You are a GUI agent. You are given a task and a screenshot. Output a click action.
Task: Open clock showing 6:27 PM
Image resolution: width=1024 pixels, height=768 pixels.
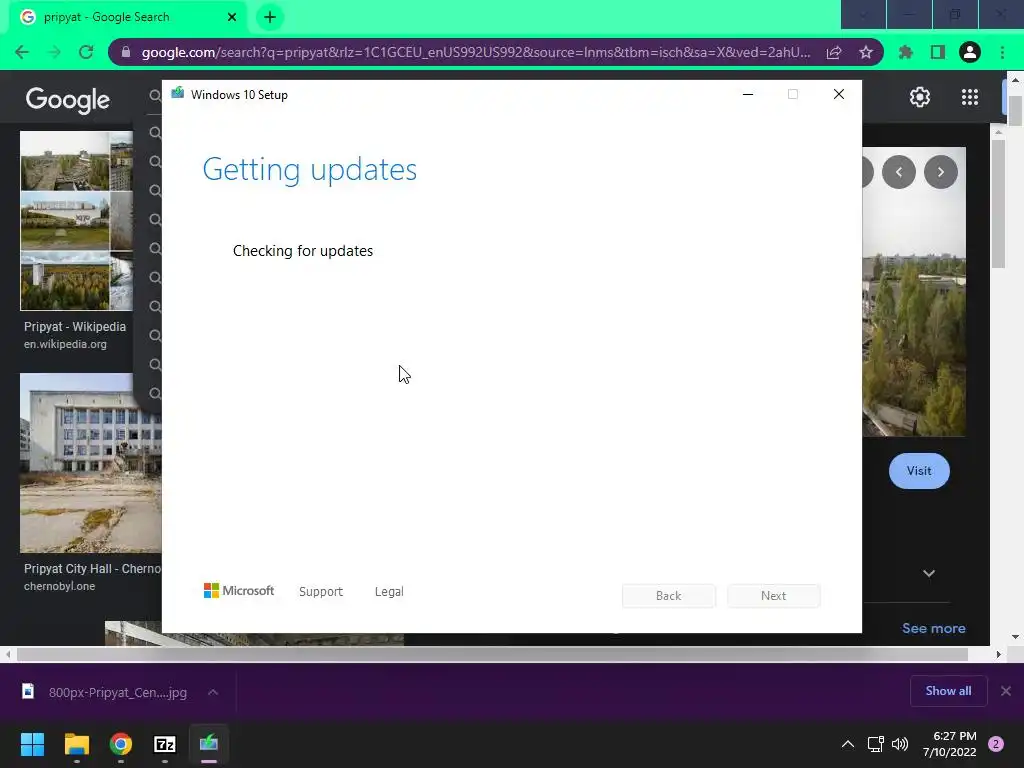coord(950,744)
